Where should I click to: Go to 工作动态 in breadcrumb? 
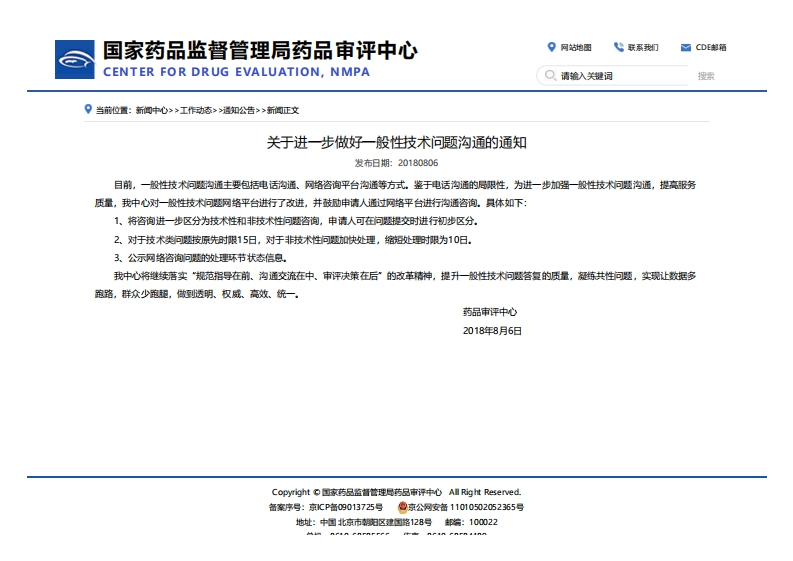[196, 110]
